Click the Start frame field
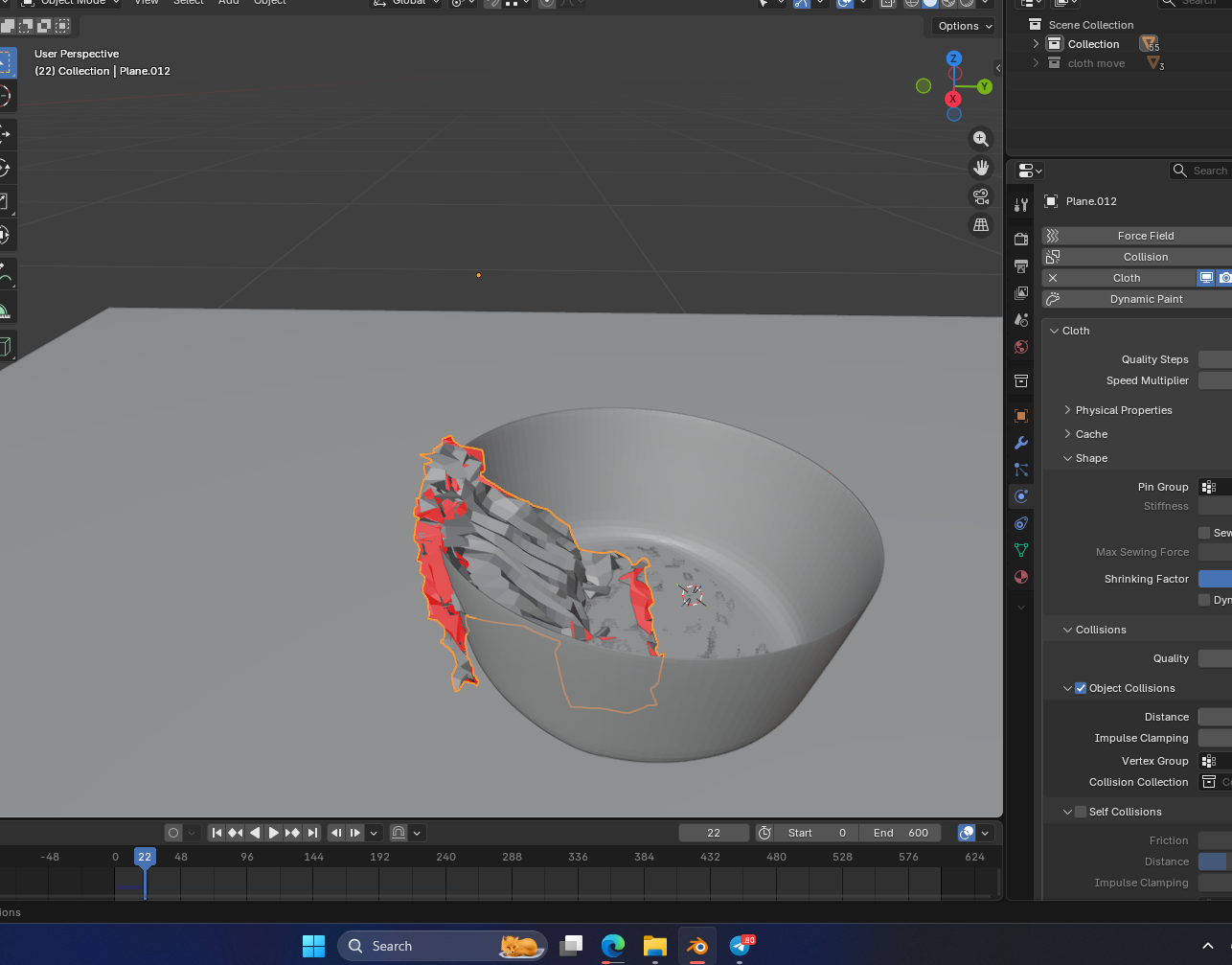This screenshot has height=965, width=1232. pos(816,833)
